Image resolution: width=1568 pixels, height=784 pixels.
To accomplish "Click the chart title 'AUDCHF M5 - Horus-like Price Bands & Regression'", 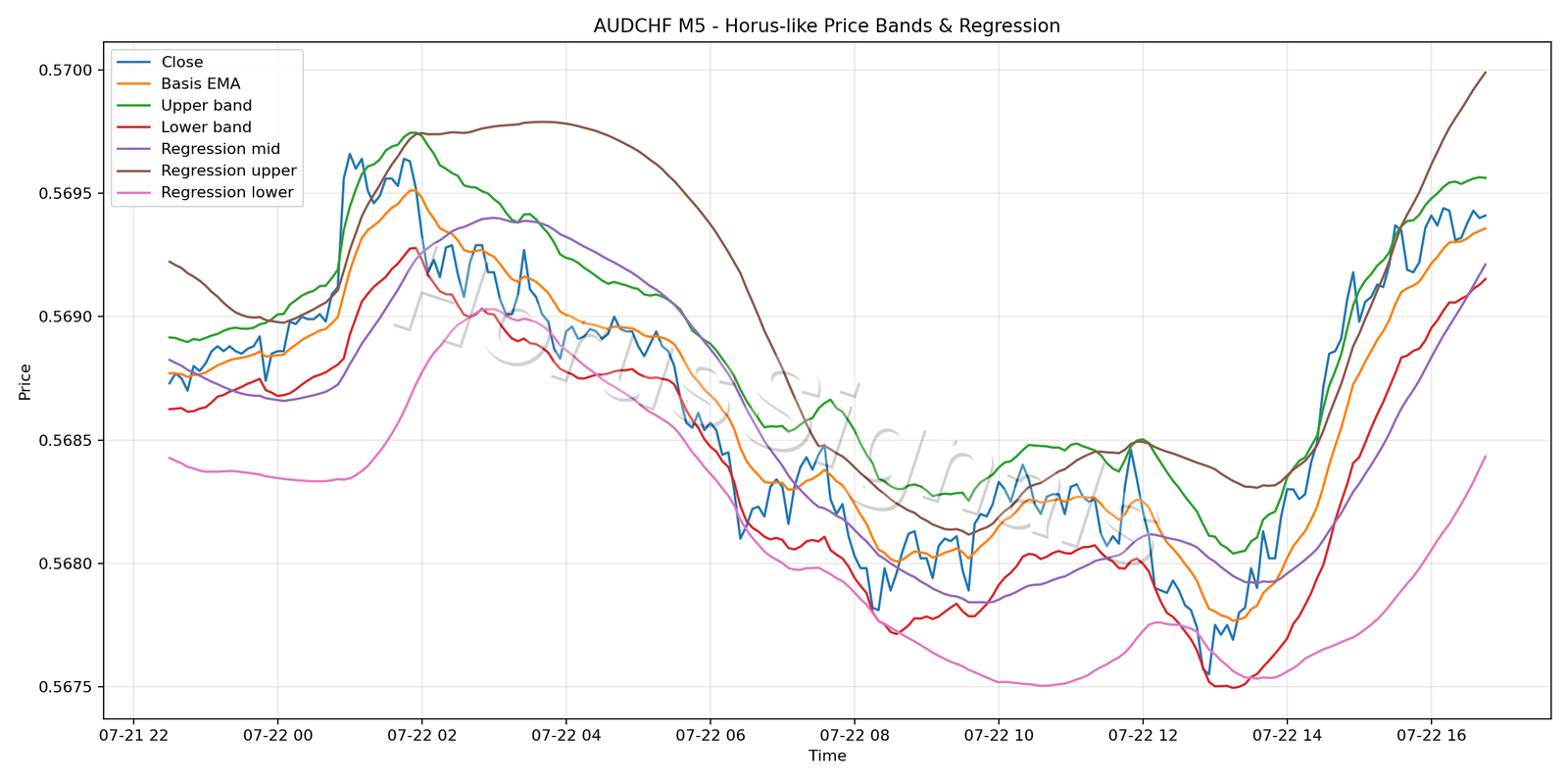I will 826,25.
